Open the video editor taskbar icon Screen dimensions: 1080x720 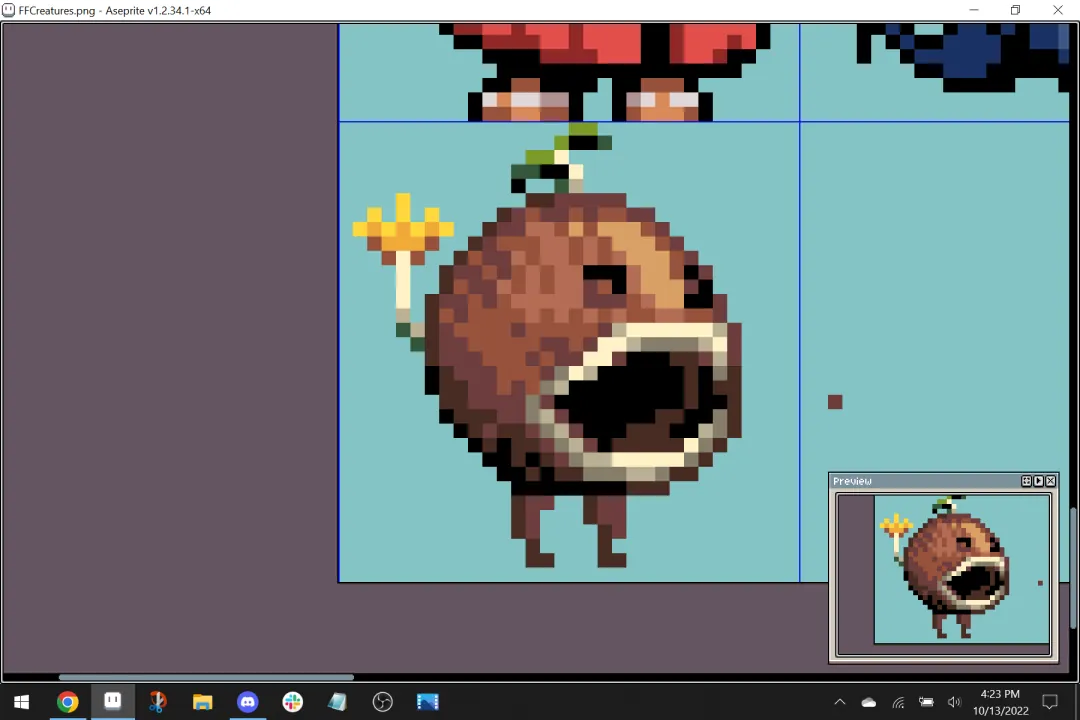[428, 702]
